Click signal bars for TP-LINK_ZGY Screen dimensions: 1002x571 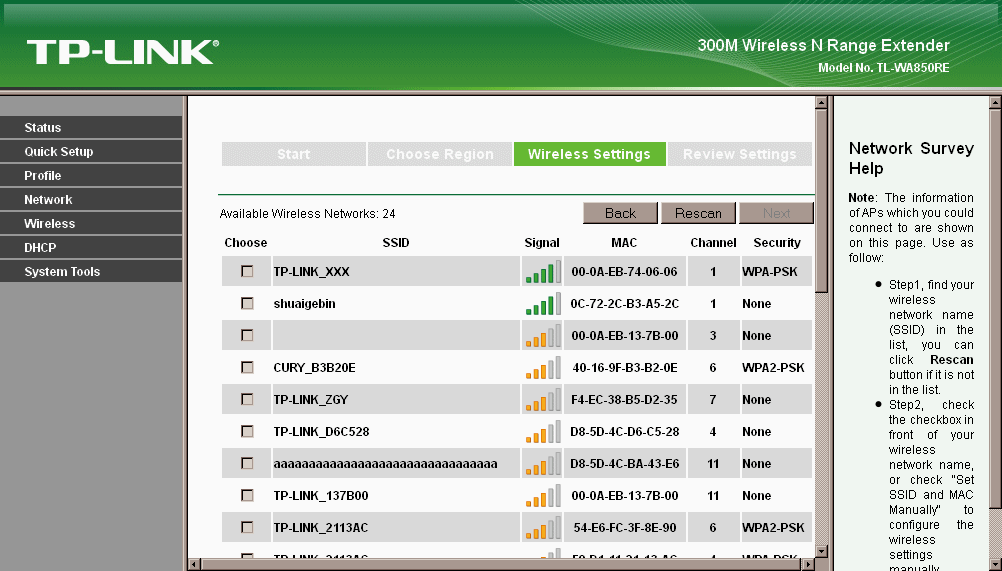click(543, 399)
